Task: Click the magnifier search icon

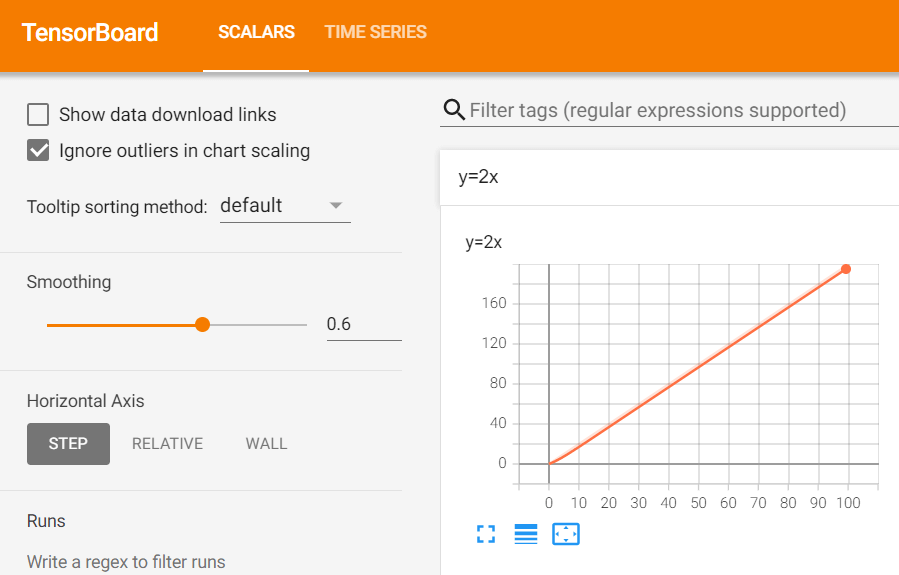Action: click(454, 109)
